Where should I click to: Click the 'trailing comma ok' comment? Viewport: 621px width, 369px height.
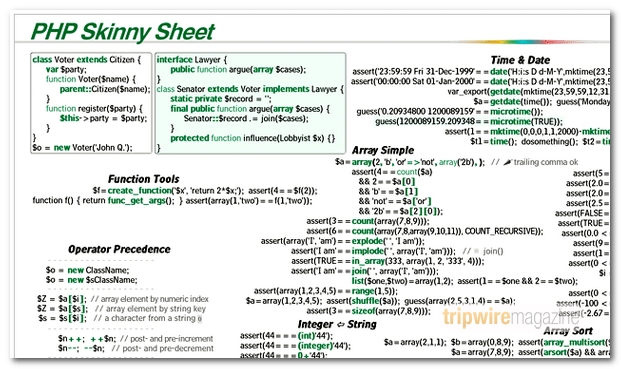[x=535, y=162]
